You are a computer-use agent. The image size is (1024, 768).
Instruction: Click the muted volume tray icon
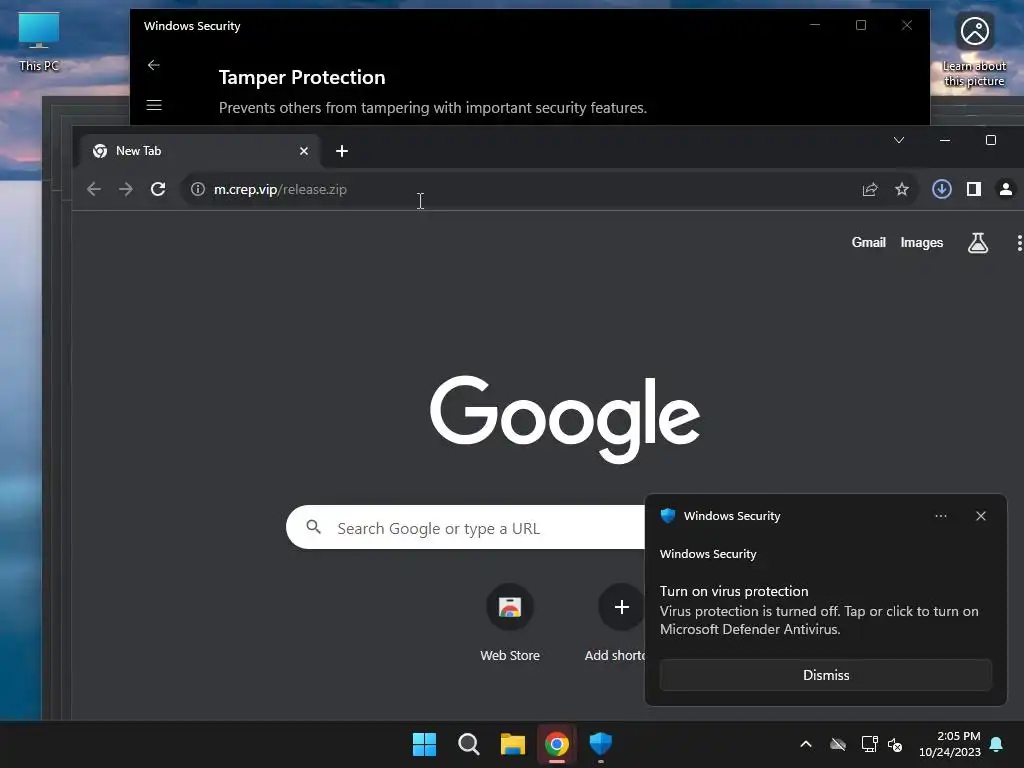coord(895,744)
